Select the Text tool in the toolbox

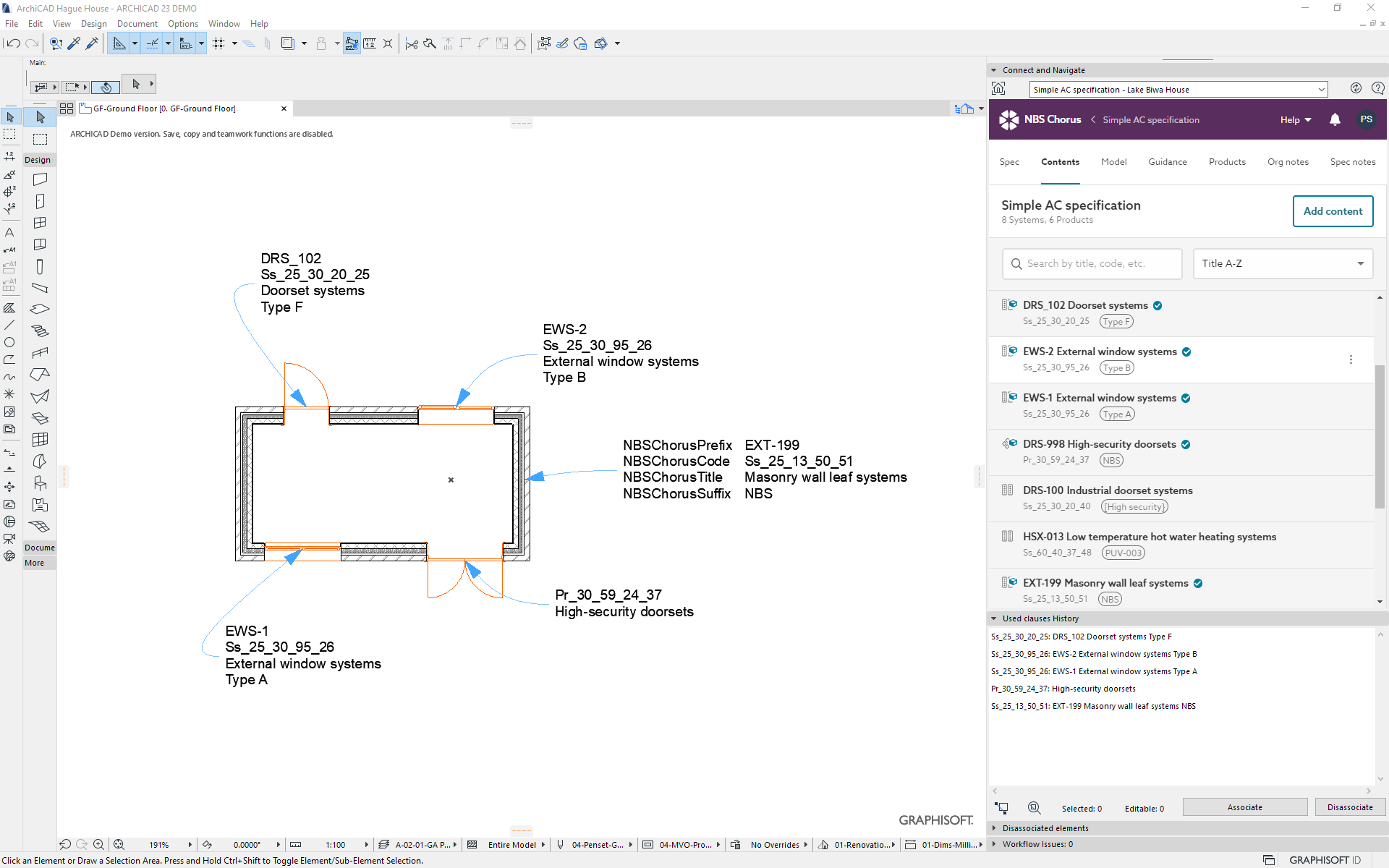[10, 233]
